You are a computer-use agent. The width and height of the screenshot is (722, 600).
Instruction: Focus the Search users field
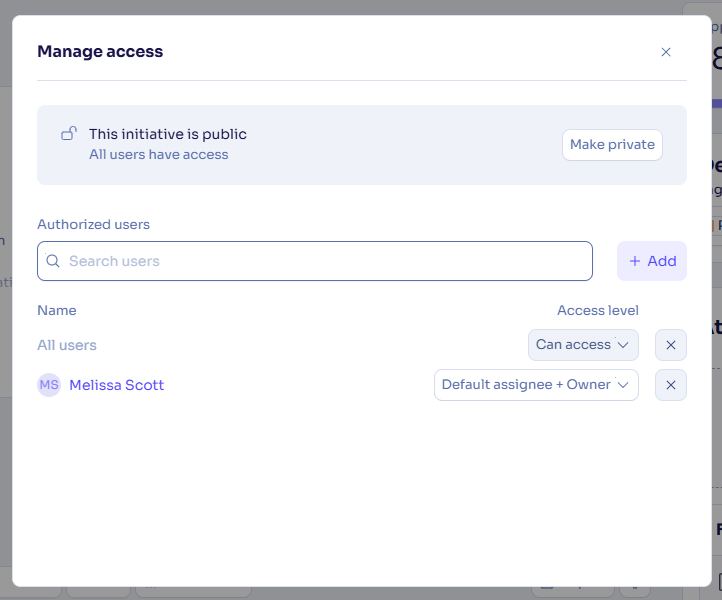(x=314, y=261)
